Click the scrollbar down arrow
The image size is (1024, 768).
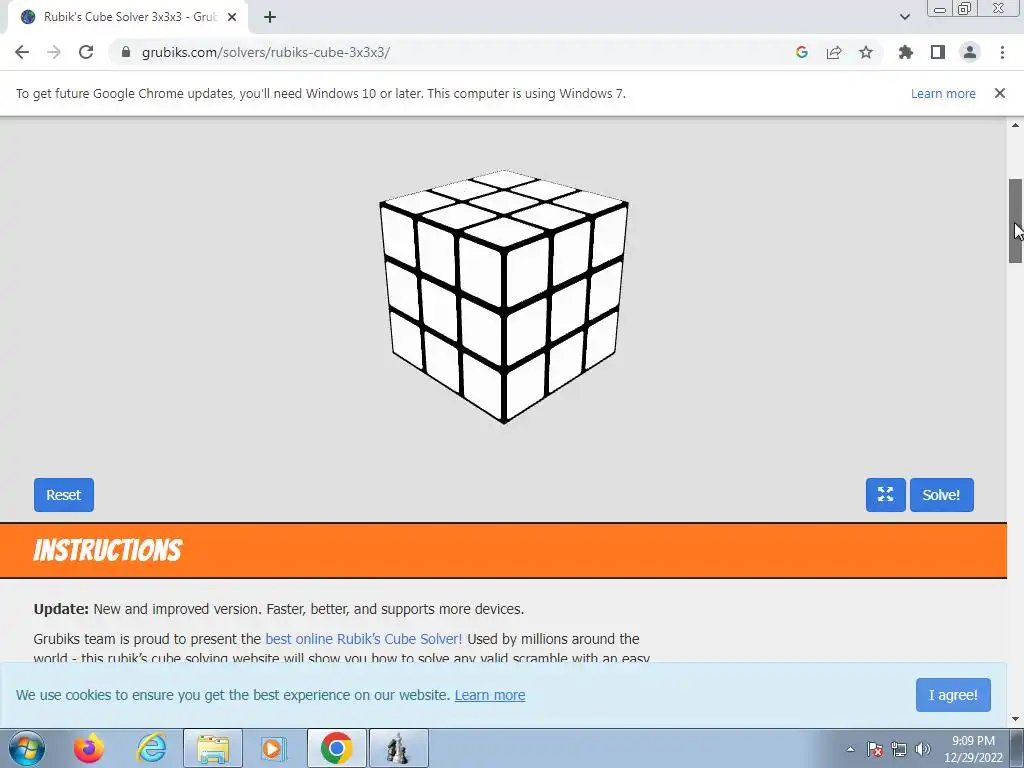click(x=1015, y=719)
